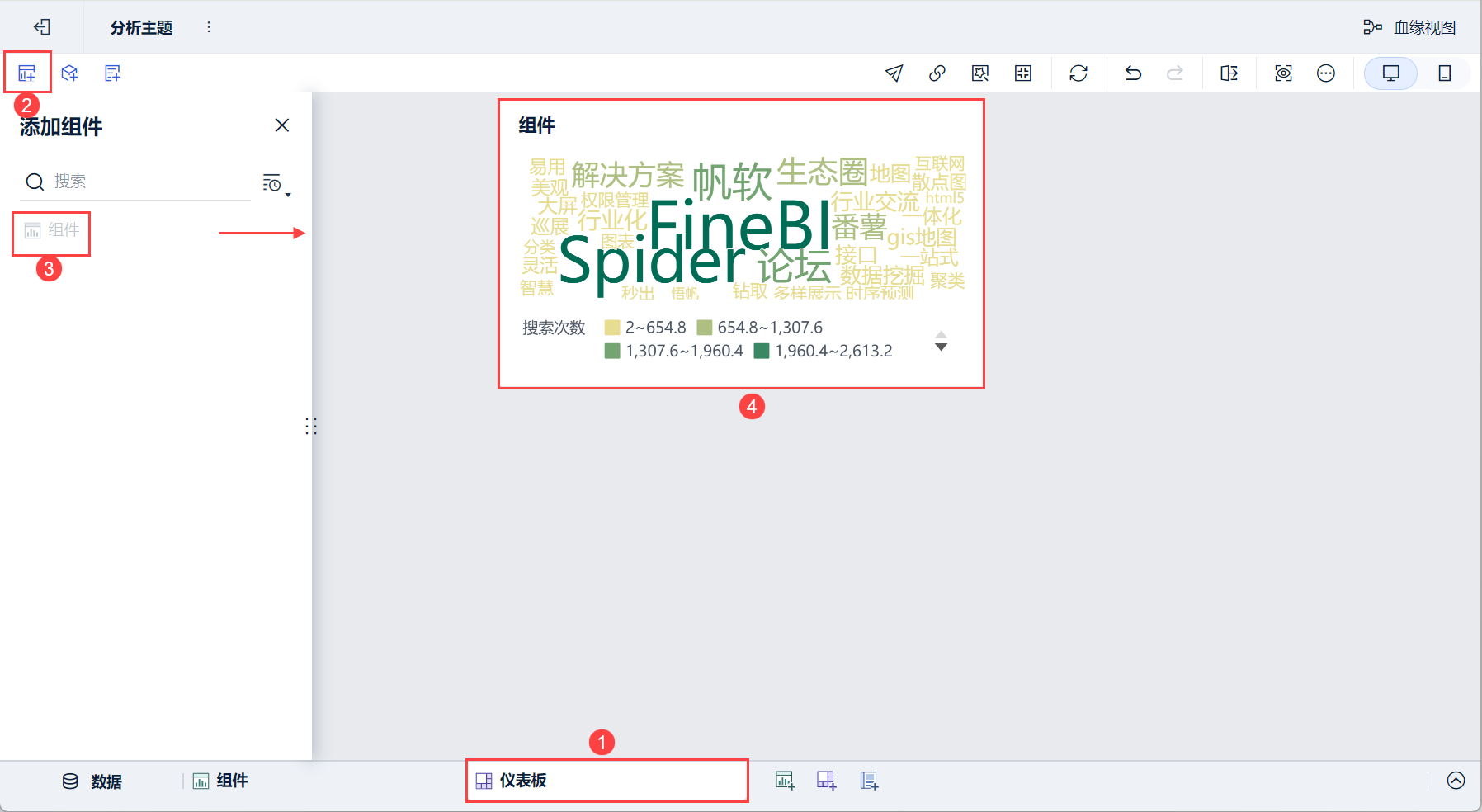Click the add new dashboard icon in bottom bar
This screenshot has height=812, width=1482.
click(826, 781)
